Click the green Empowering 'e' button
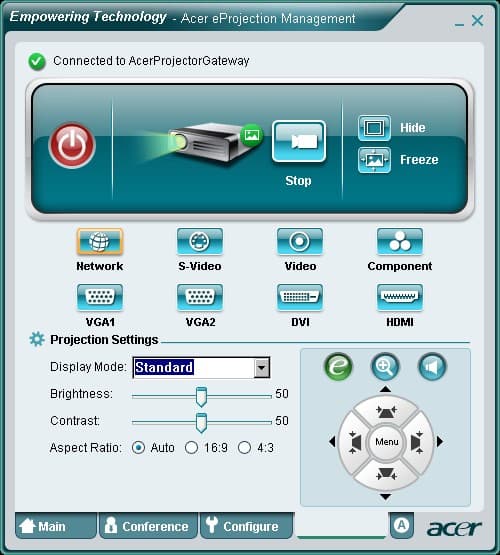The height and width of the screenshot is (555, 500). (338, 367)
